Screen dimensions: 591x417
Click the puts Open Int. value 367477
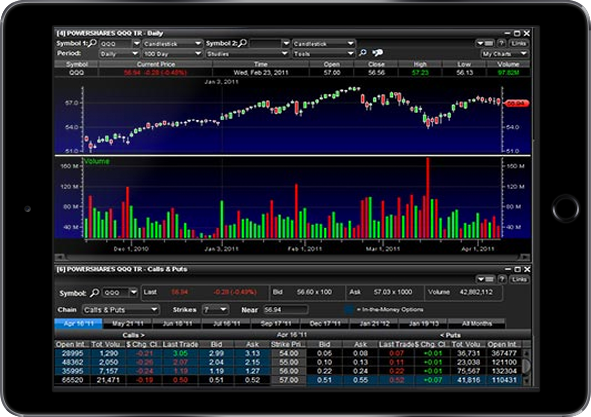click(504, 353)
